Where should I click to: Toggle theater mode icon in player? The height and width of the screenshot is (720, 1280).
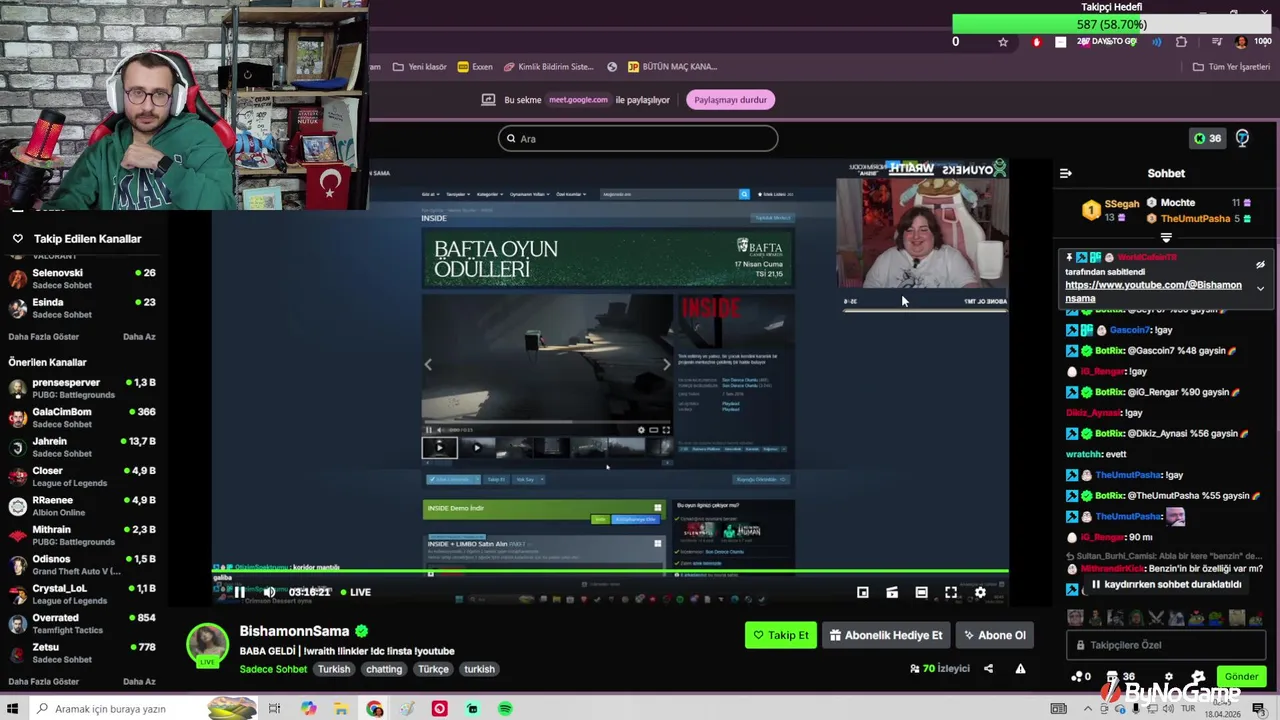pyautogui.click(x=921, y=592)
